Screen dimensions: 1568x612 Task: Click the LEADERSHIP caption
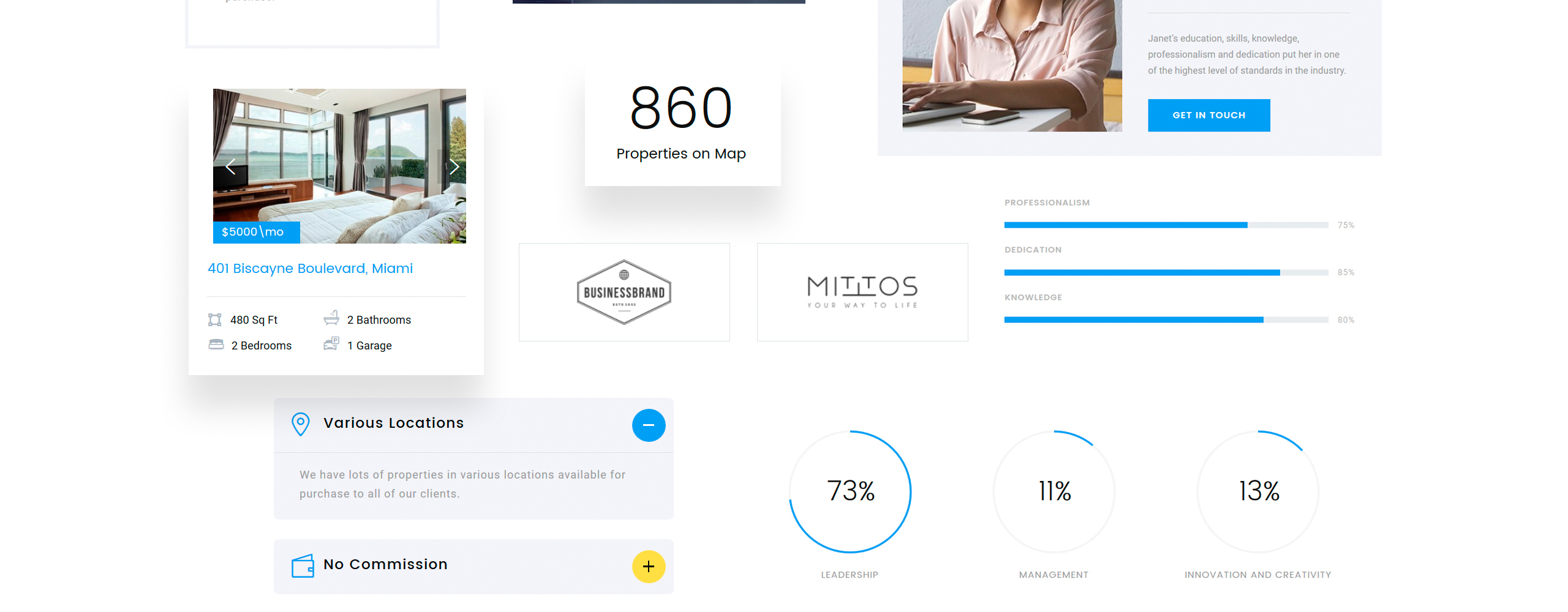click(850, 575)
